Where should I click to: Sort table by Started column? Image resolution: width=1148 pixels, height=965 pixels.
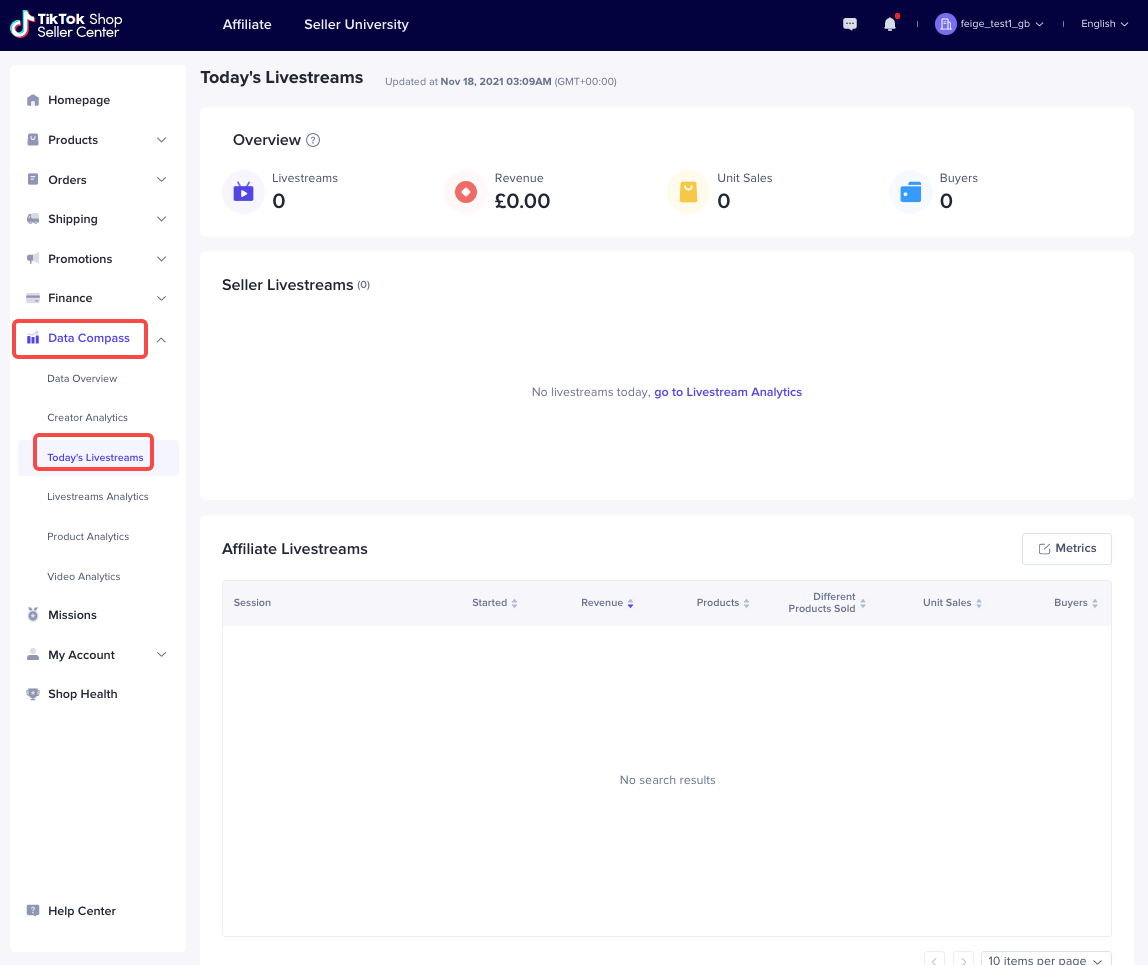pyautogui.click(x=494, y=603)
